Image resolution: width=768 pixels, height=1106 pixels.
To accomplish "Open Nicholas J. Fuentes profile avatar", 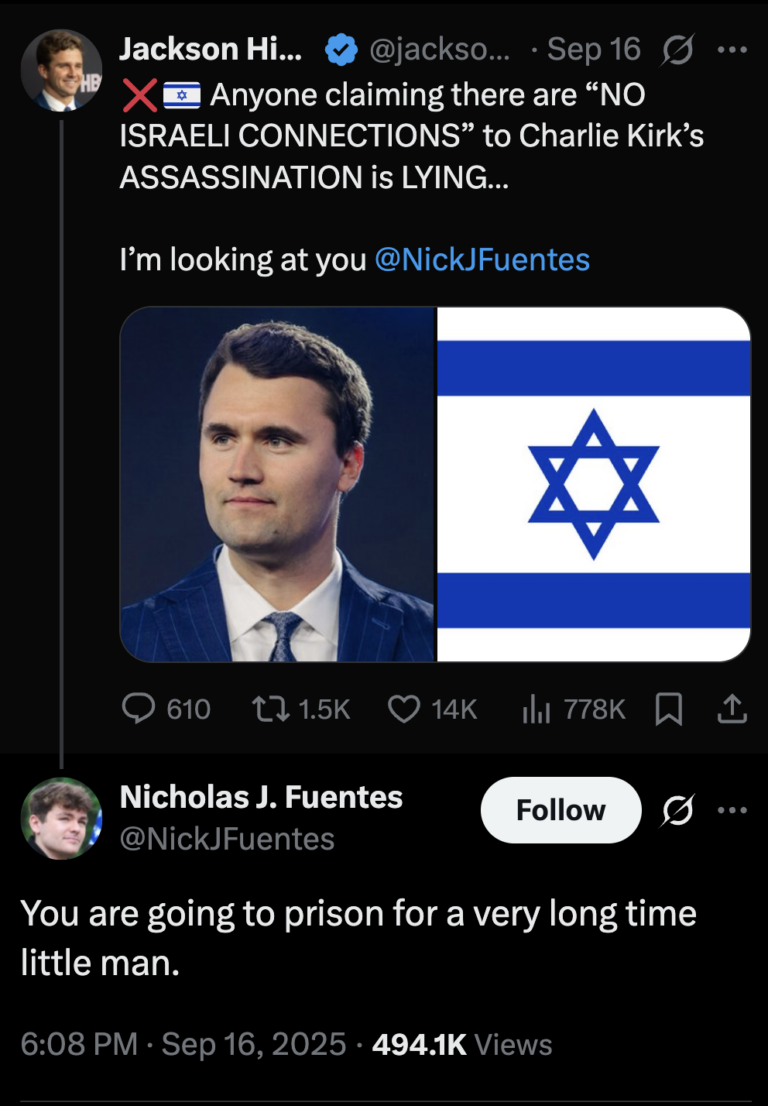I will click(61, 818).
